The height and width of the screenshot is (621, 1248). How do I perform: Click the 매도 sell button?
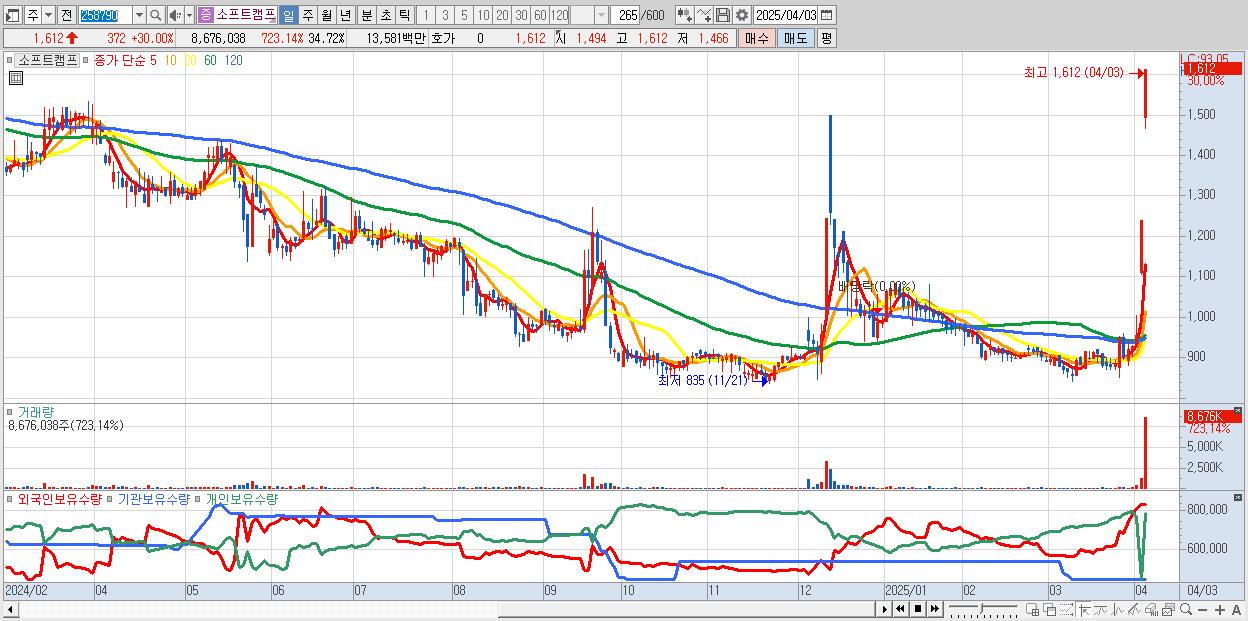point(796,38)
